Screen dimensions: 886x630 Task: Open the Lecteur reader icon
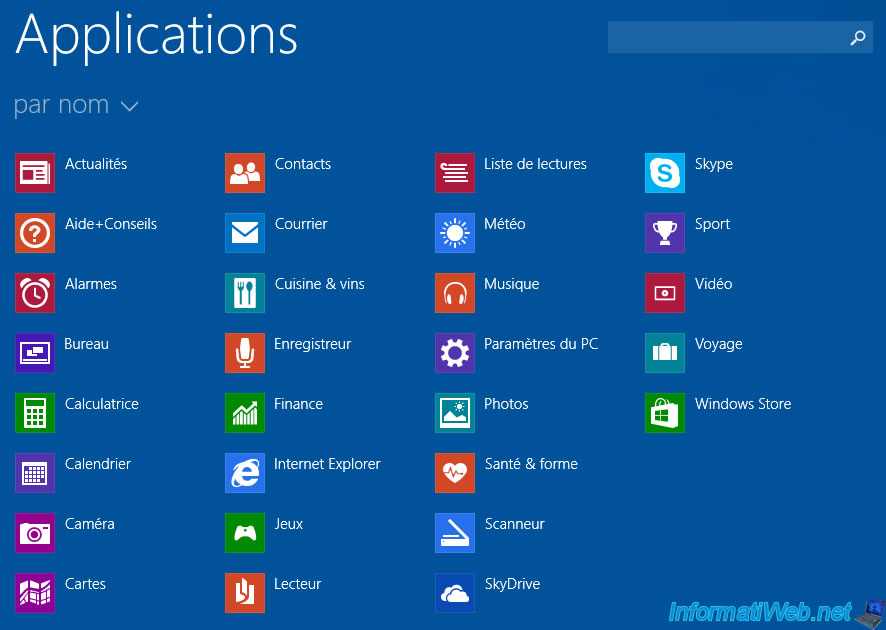click(x=245, y=593)
